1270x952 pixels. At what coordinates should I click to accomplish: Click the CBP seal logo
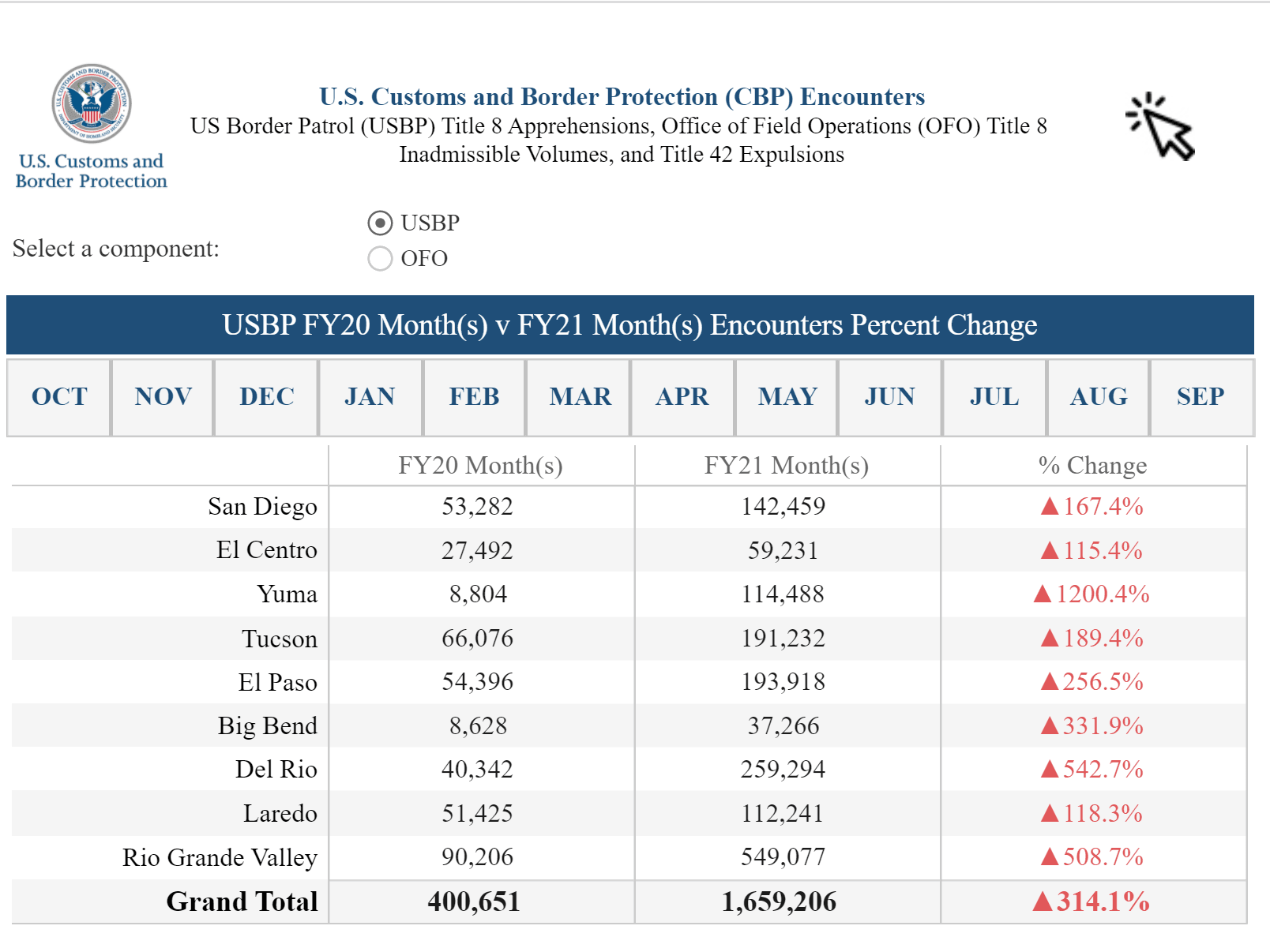pyautogui.click(x=92, y=104)
